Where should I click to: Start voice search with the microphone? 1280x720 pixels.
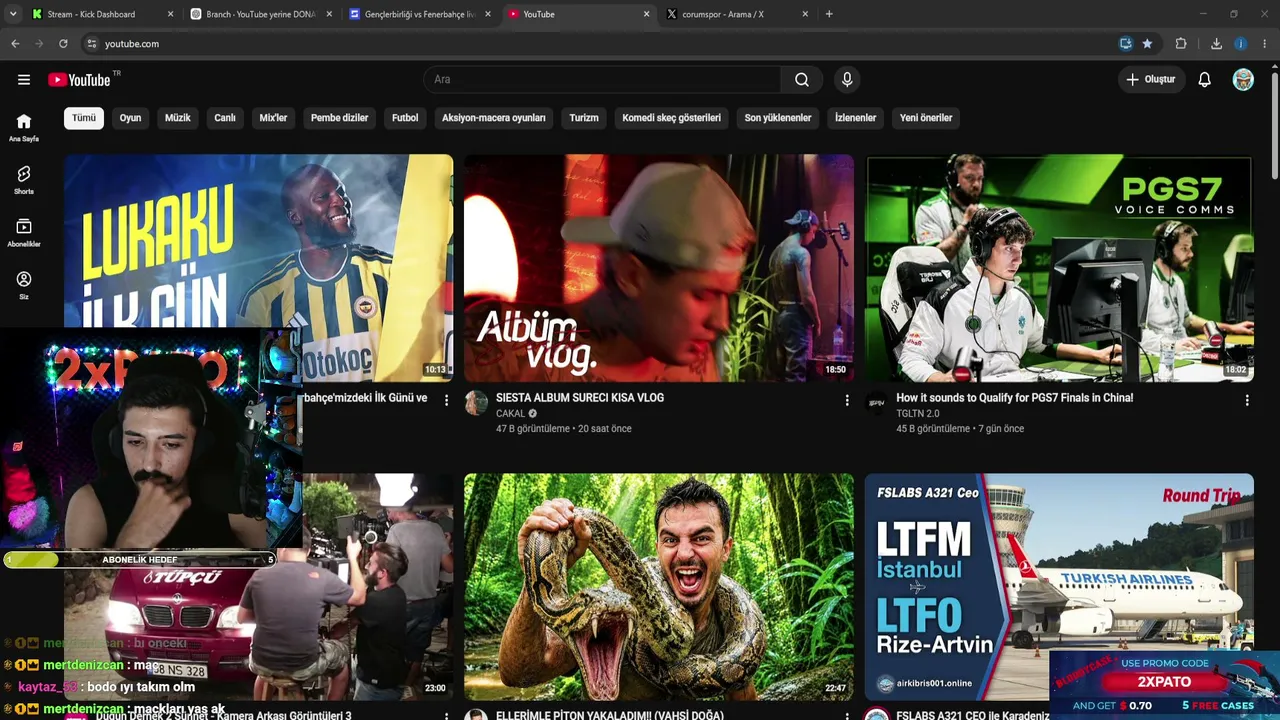click(x=847, y=80)
